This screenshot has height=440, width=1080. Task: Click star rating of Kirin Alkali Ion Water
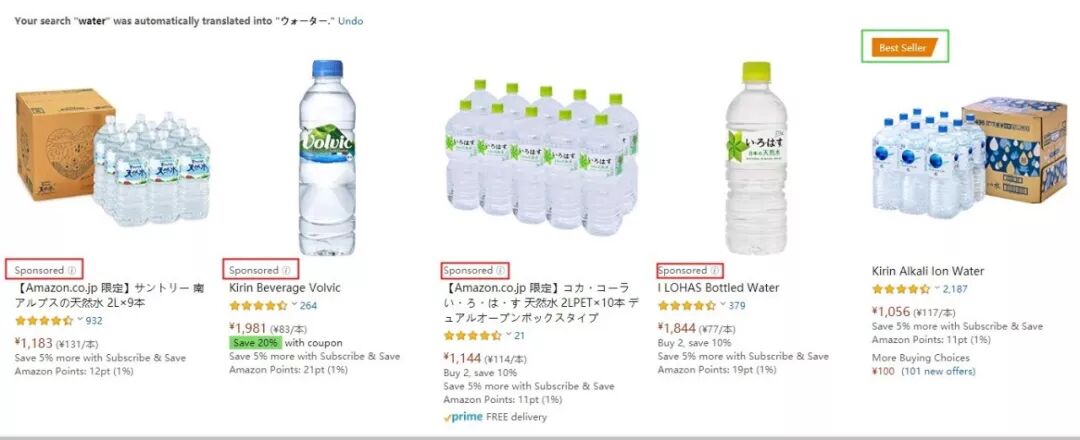pyautogui.click(x=901, y=289)
